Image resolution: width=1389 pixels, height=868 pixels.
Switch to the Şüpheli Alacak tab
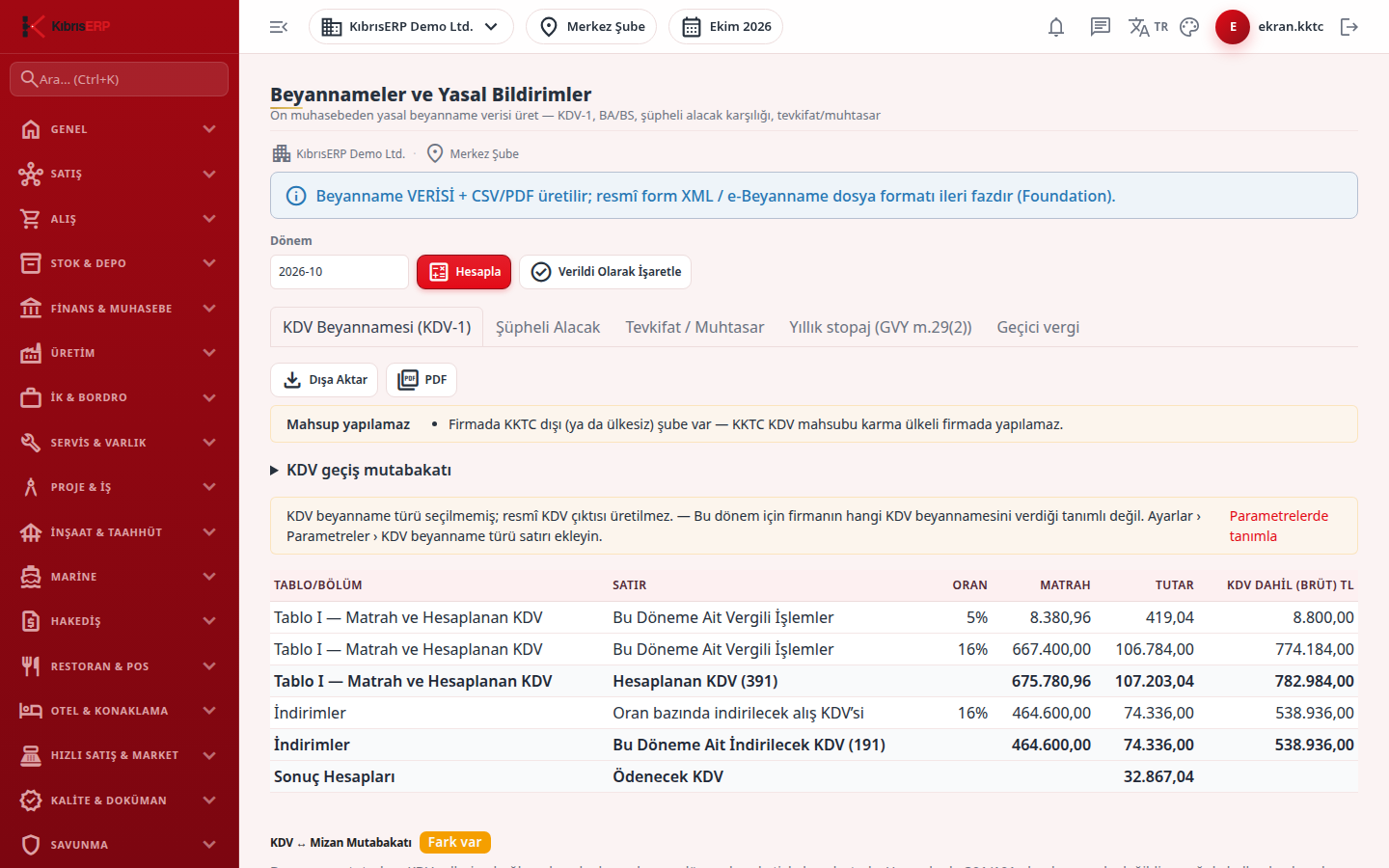[x=548, y=328]
